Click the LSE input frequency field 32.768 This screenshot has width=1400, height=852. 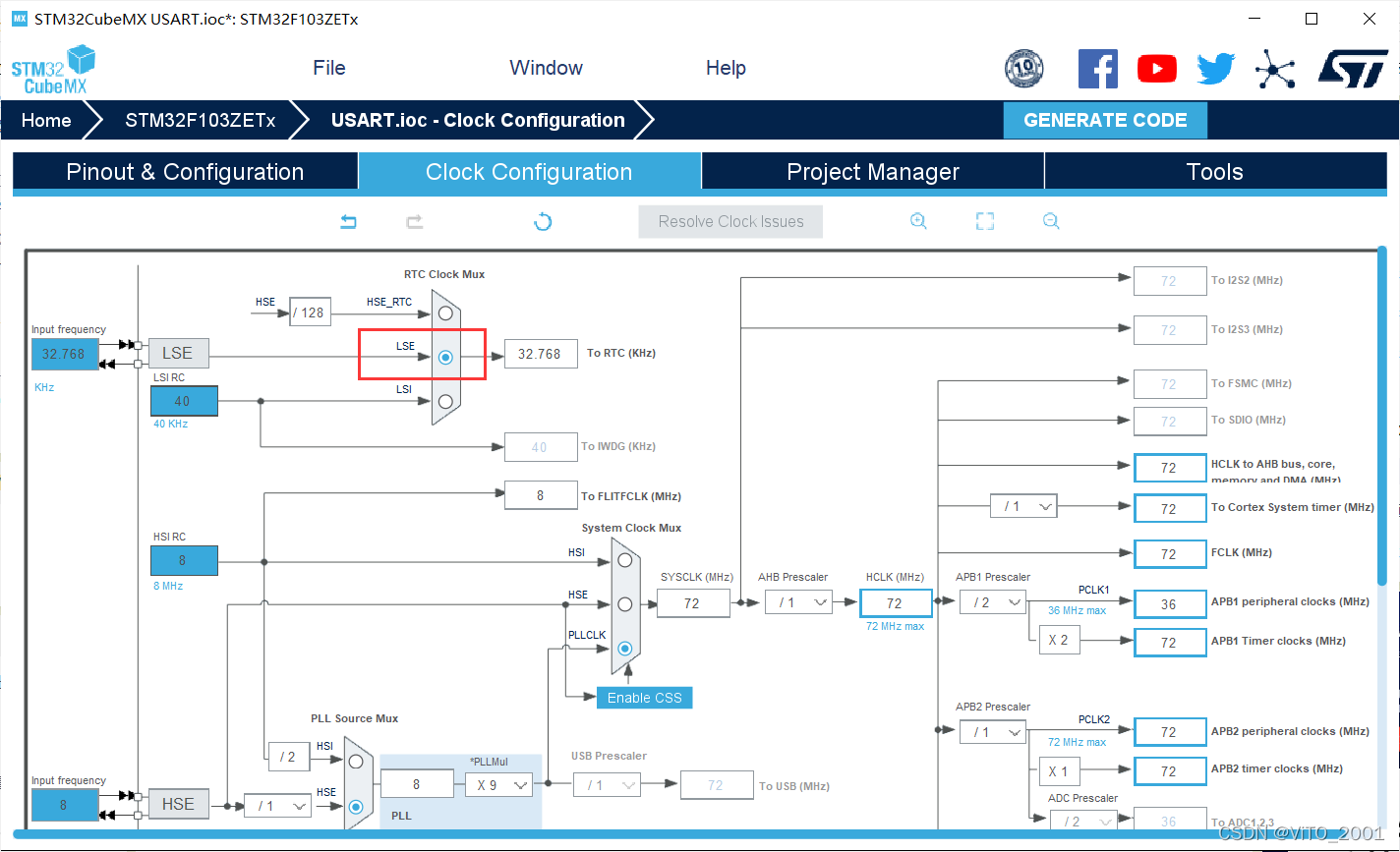(x=65, y=355)
